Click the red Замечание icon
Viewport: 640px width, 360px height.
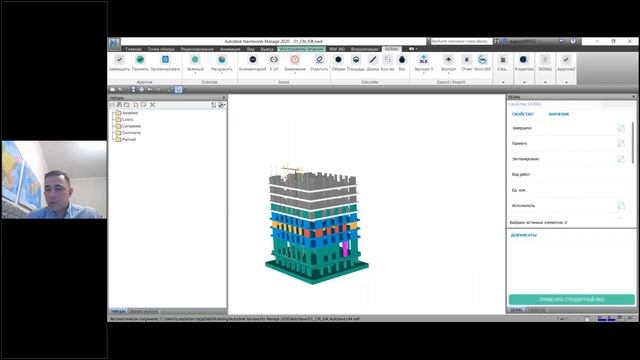pos(295,60)
